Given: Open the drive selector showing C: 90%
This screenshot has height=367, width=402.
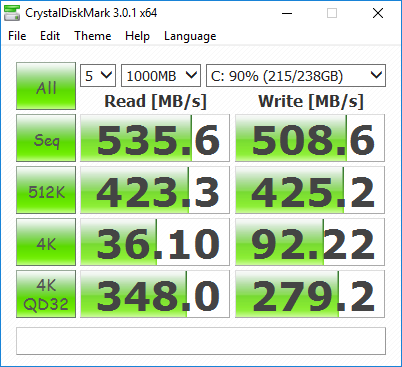Looking at the screenshot, I should click(x=296, y=76).
